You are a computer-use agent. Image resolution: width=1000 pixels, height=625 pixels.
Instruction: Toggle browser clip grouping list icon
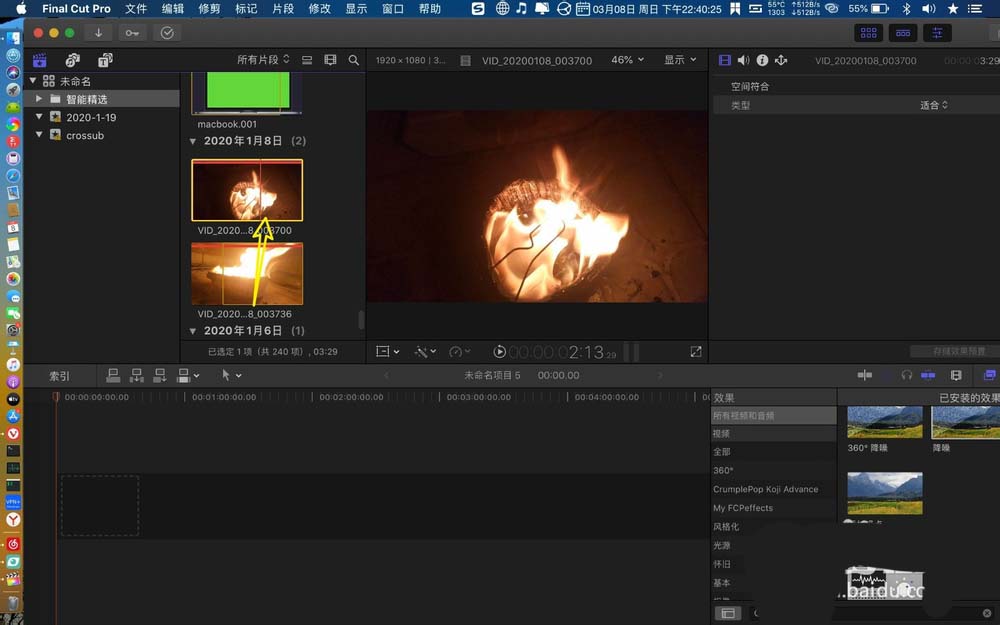(307, 60)
